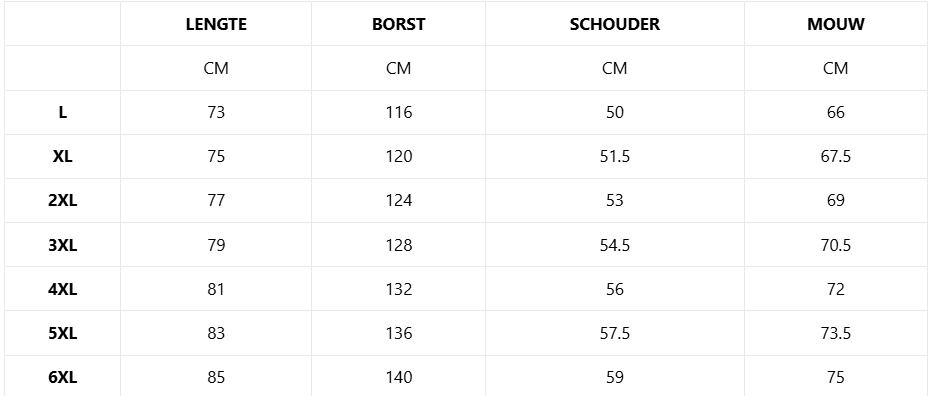This screenshot has height=396, width=928.
Task: Click the 51.5 schouder value for XL
Action: point(614,156)
